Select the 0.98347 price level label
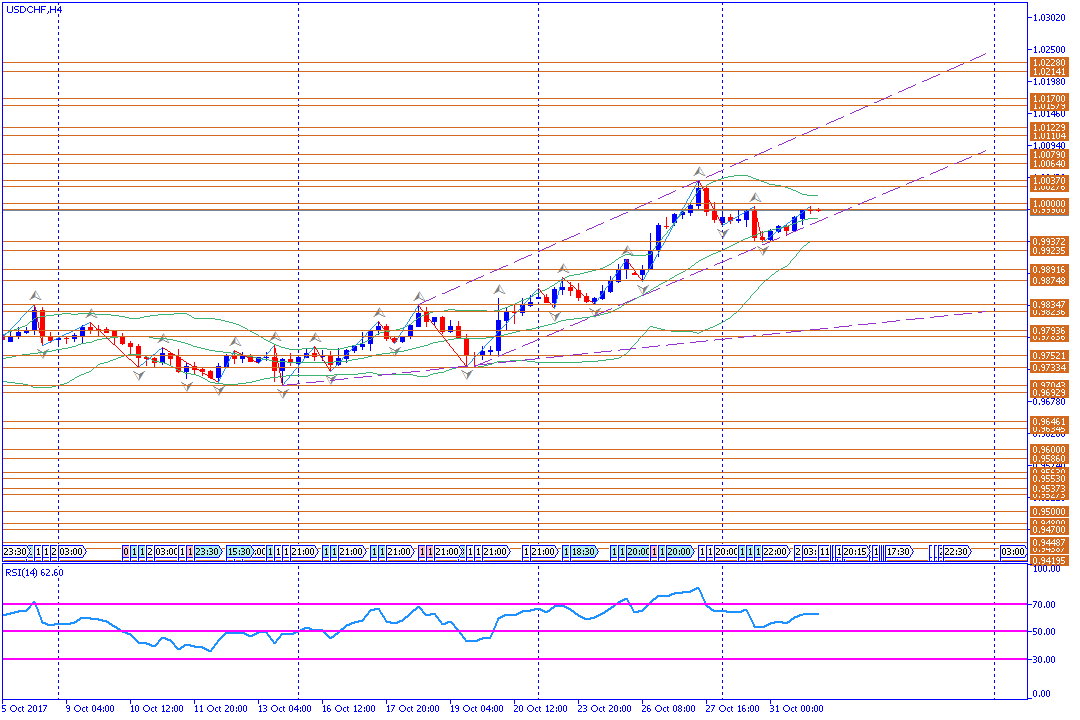The width and height of the screenshot is (1080, 720). [x=1048, y=305]
